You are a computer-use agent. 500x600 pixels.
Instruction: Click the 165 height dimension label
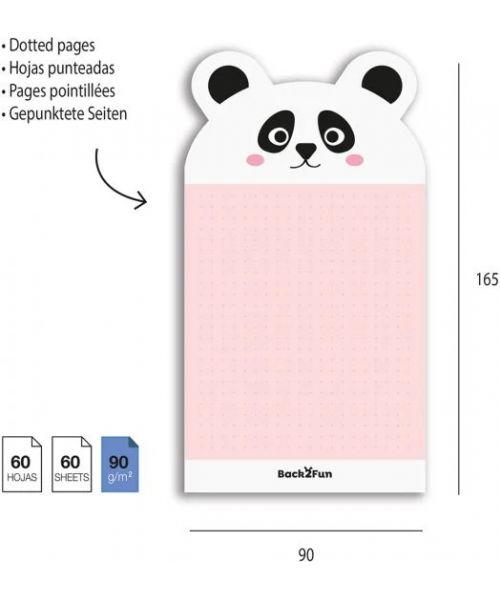coord(487,279)
